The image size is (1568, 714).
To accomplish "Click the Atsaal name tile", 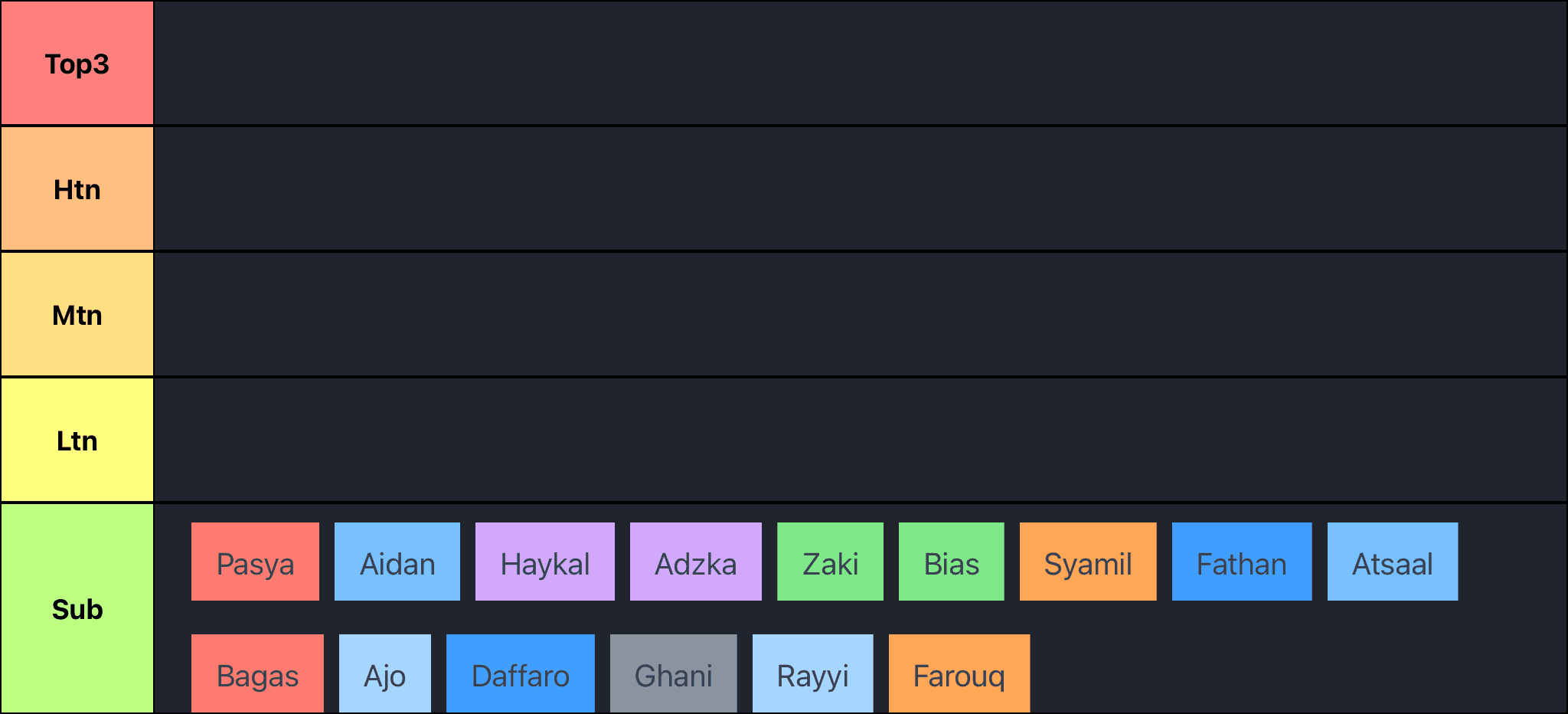I will click(x=1392, y=562).
